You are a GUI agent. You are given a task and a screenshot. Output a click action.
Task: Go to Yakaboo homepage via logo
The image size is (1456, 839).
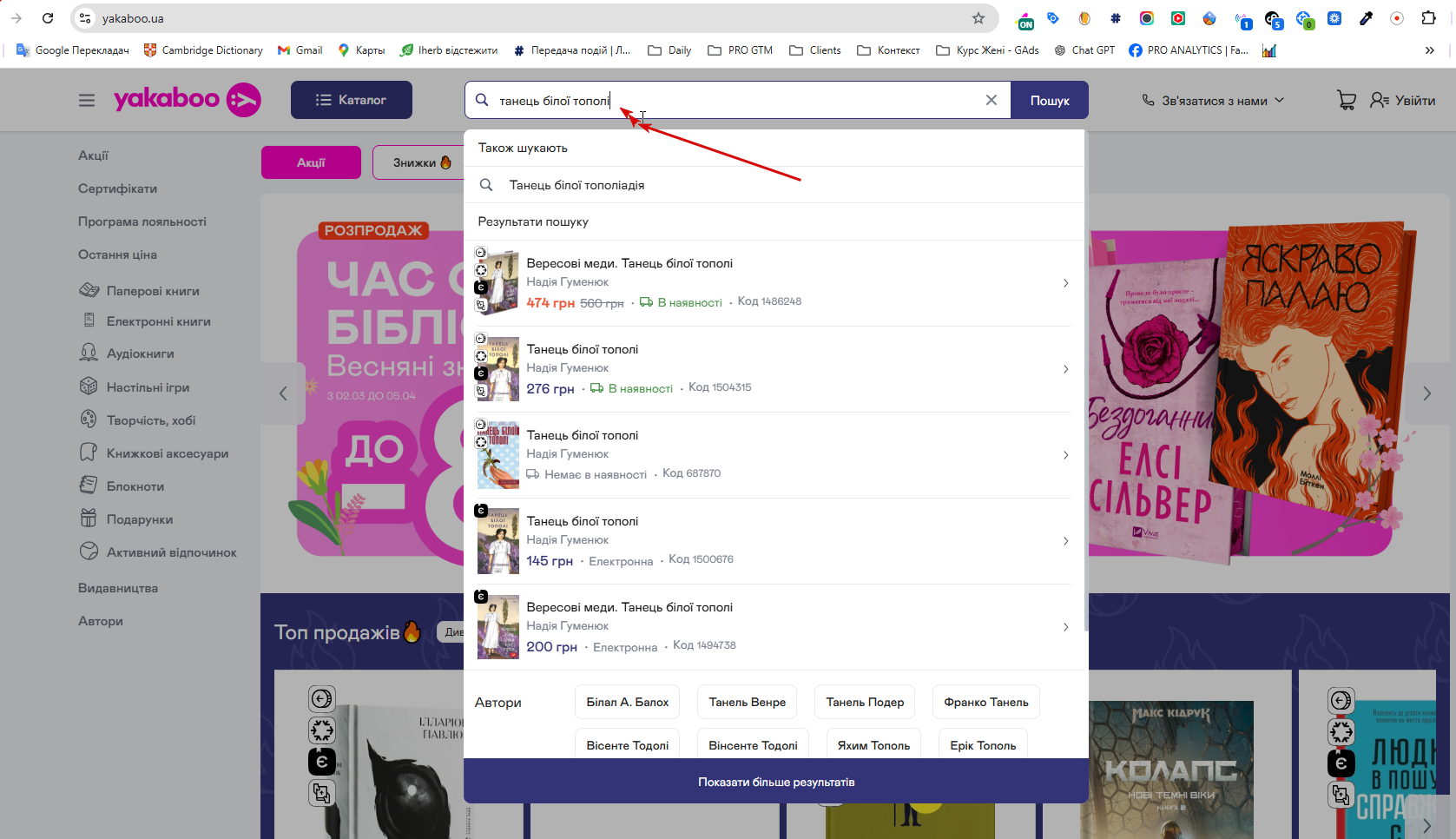pos(187,100)
